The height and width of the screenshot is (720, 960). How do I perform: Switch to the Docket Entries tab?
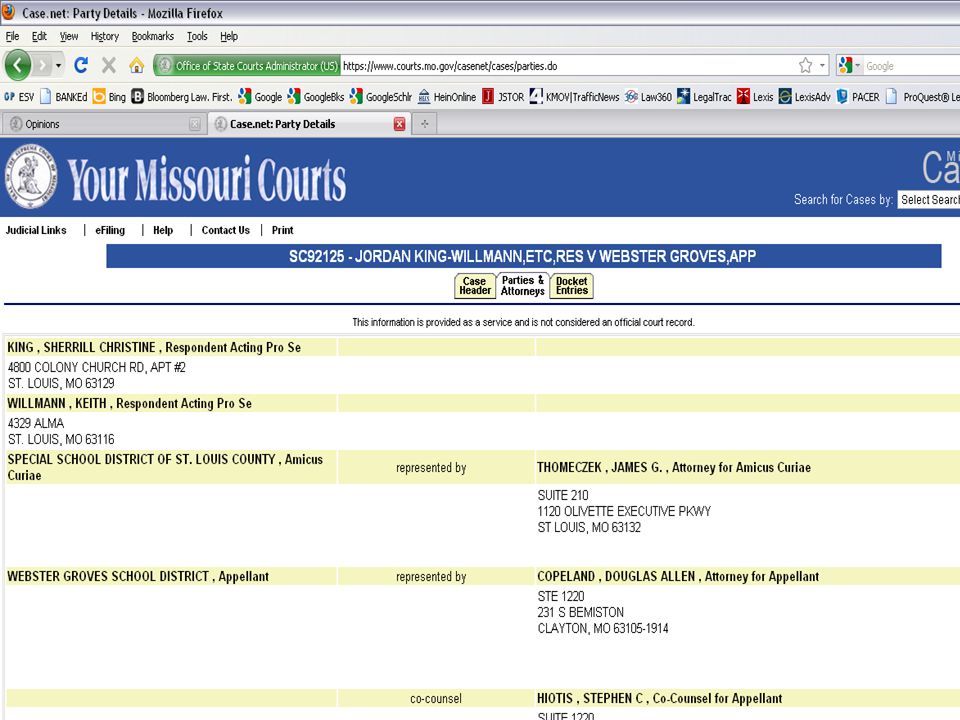572,286
